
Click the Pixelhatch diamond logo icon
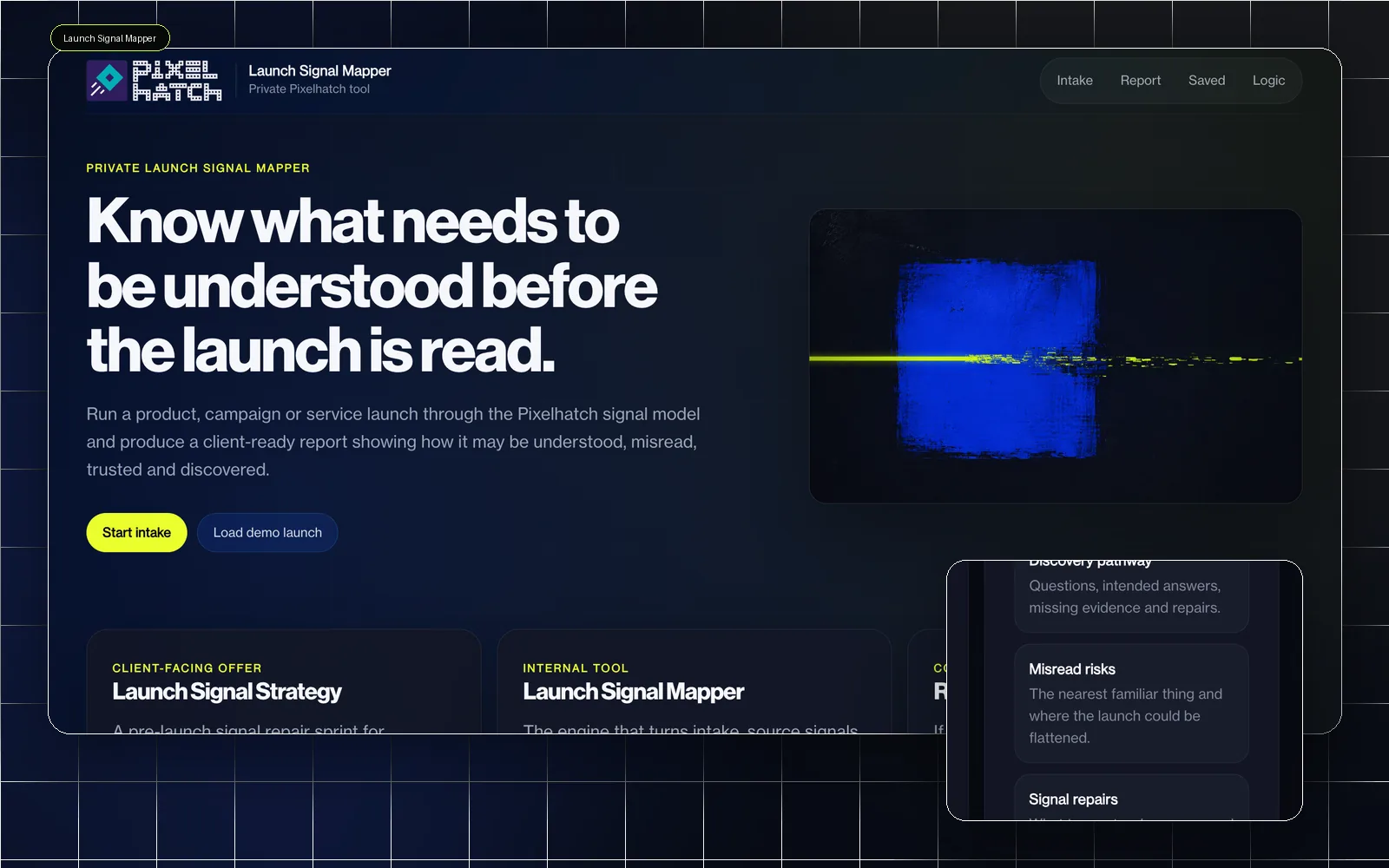pyautogui.click(x=107, y=81)
